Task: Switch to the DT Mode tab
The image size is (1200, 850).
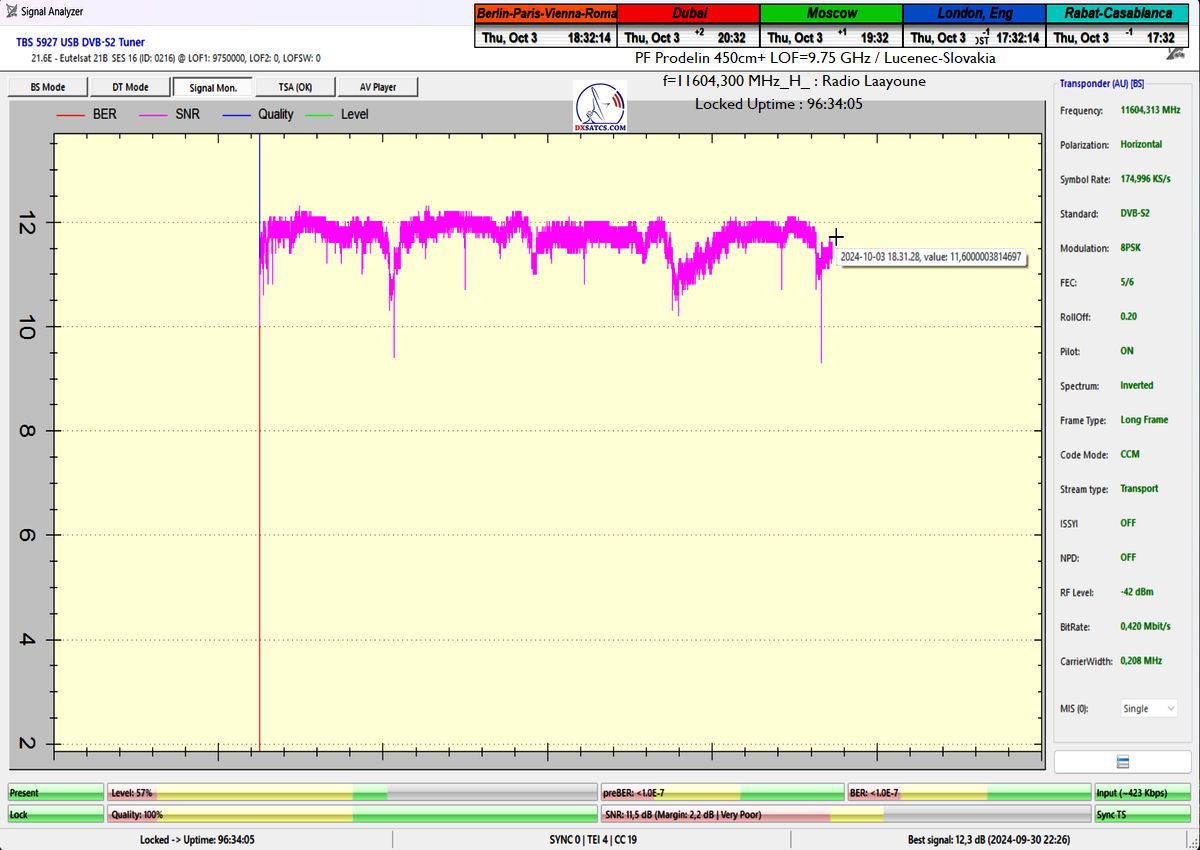Action: (129, 87)
